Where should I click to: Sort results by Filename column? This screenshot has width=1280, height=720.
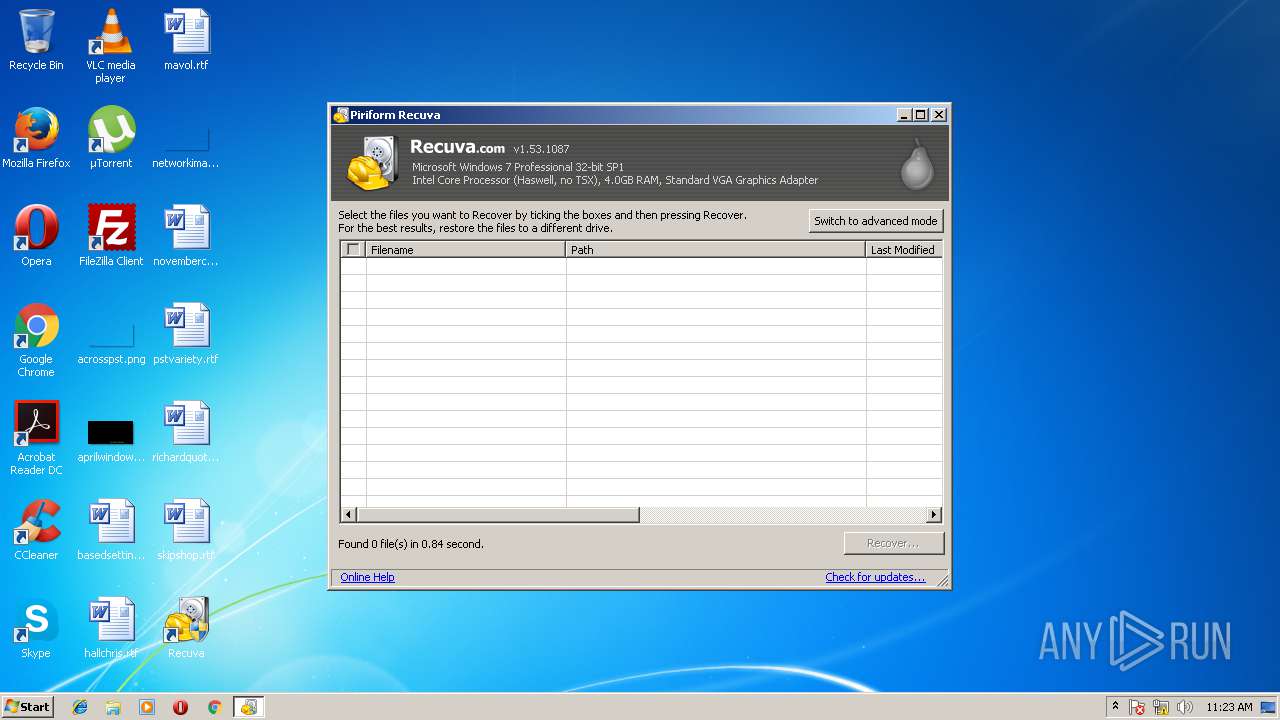pos(466,250)
